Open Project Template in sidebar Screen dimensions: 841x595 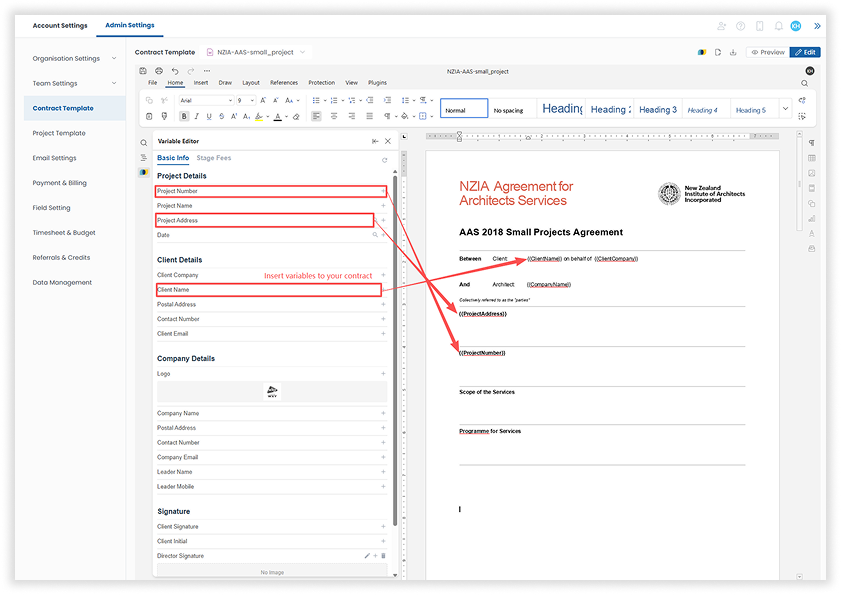[x=59, y=133]
